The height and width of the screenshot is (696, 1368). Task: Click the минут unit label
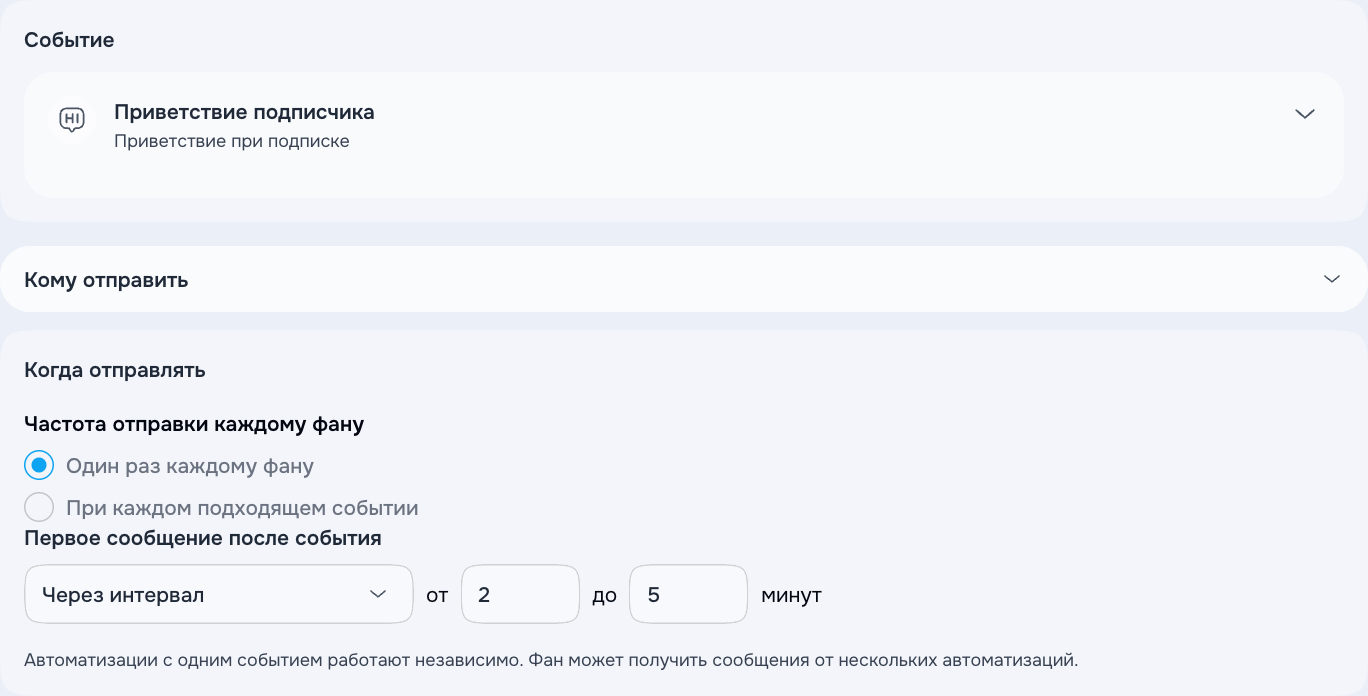click(x=791, y=595)
